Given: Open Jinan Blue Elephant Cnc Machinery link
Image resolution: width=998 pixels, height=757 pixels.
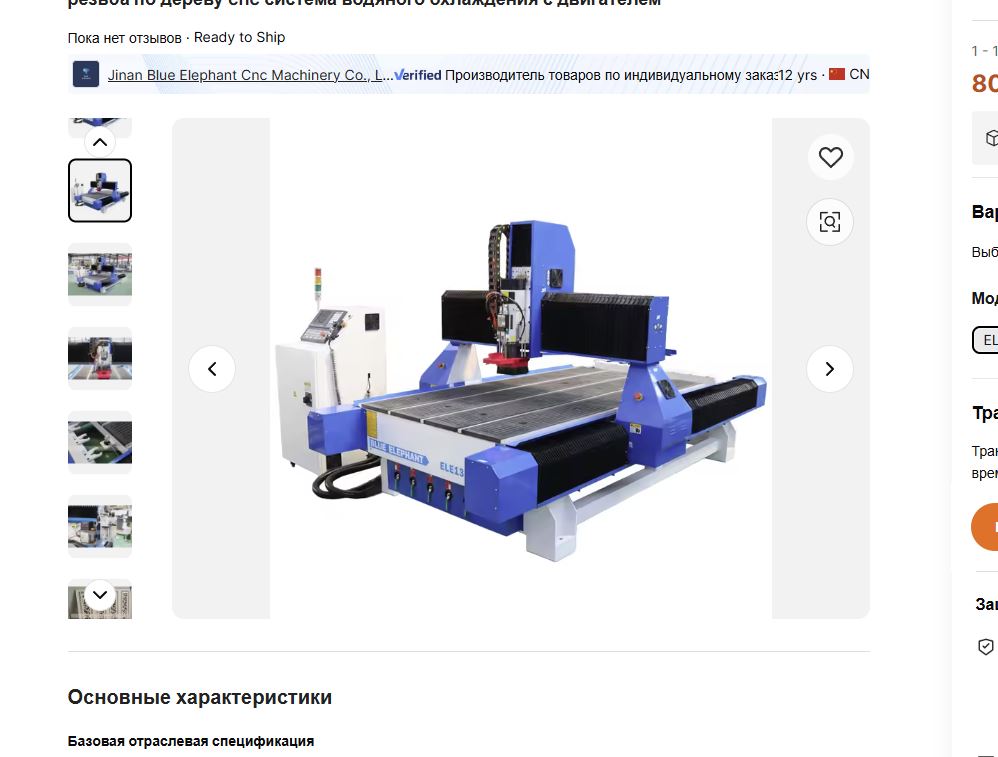Looking at the screenshot, I should click(245, 75).
